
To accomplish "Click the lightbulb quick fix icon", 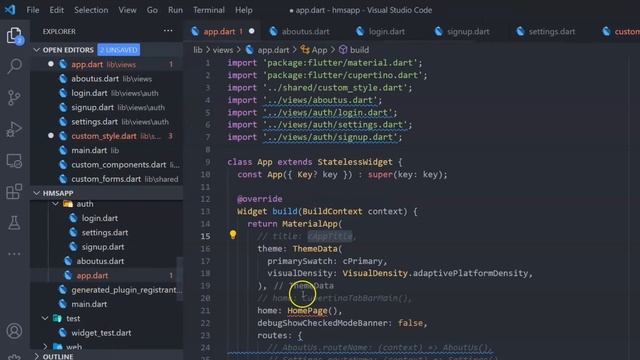I will click(x=233, y=235).
